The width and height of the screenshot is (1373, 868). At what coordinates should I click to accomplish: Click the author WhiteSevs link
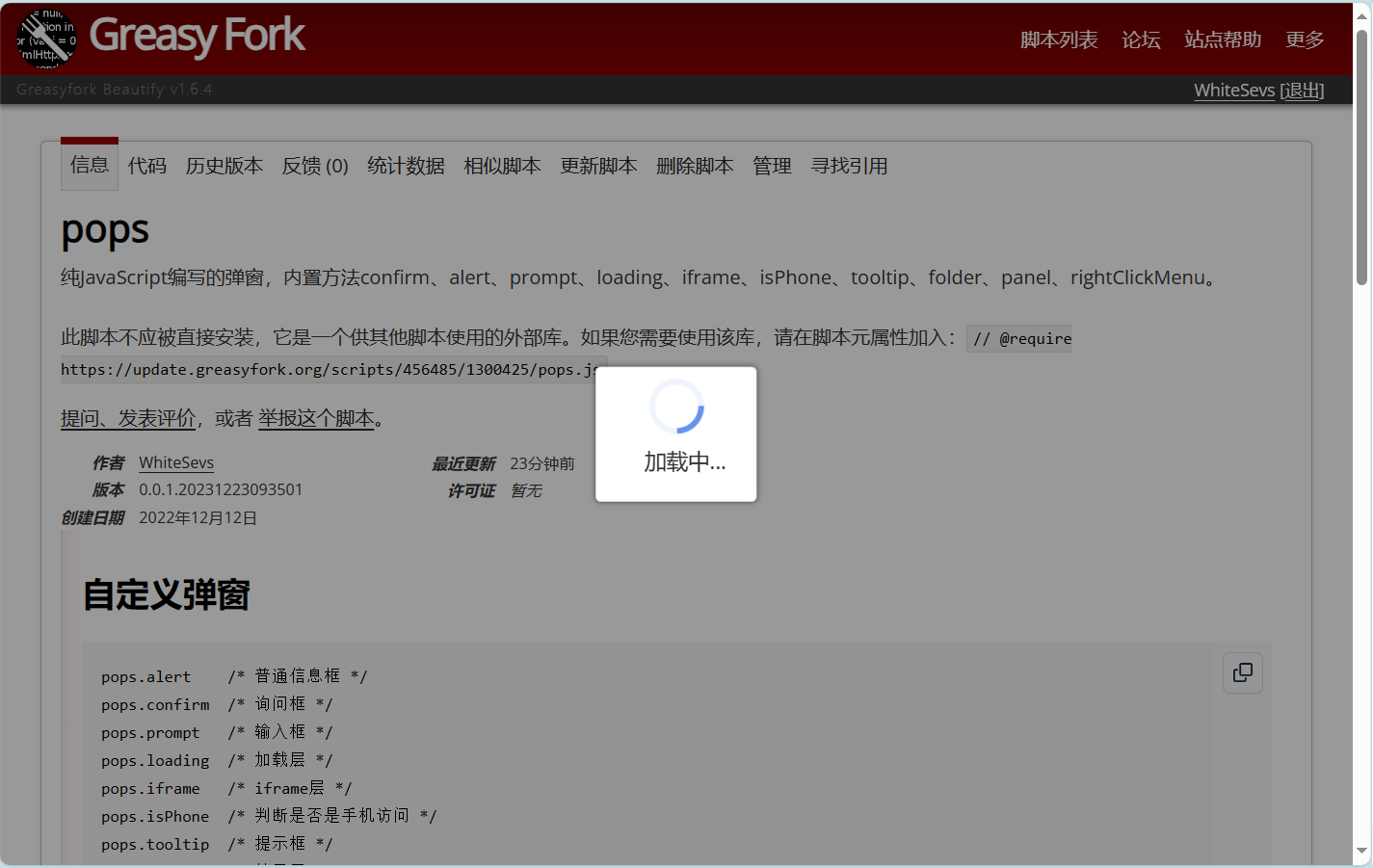[176, 462]
